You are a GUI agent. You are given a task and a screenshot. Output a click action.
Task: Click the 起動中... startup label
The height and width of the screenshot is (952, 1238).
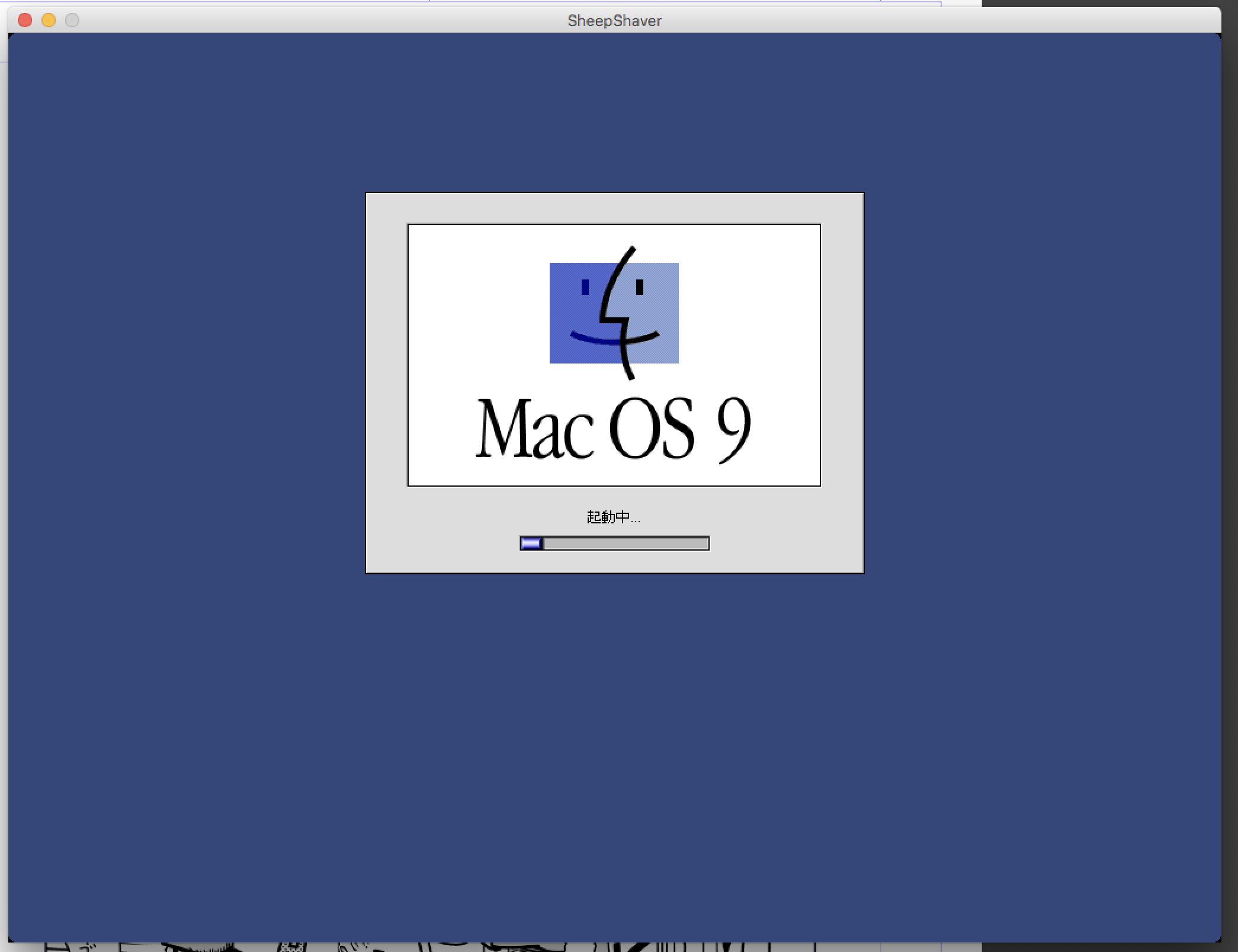click(613, 517)
